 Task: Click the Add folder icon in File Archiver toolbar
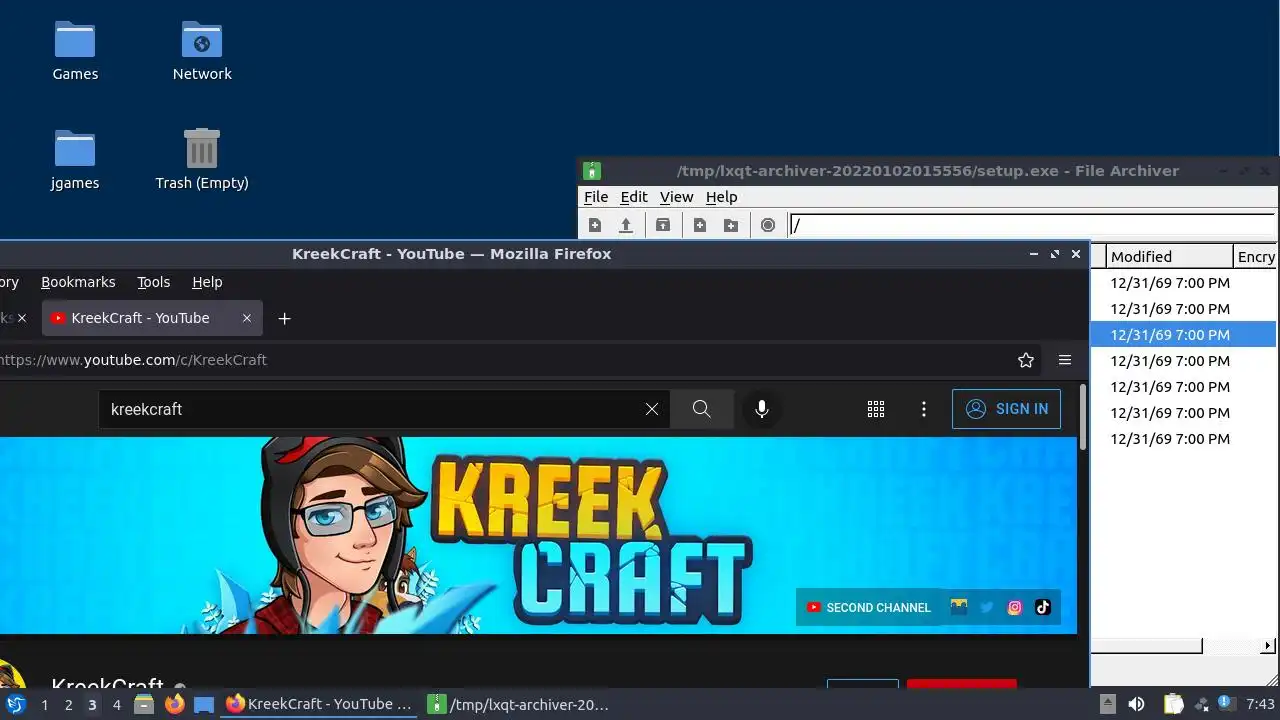click(731, 225)
